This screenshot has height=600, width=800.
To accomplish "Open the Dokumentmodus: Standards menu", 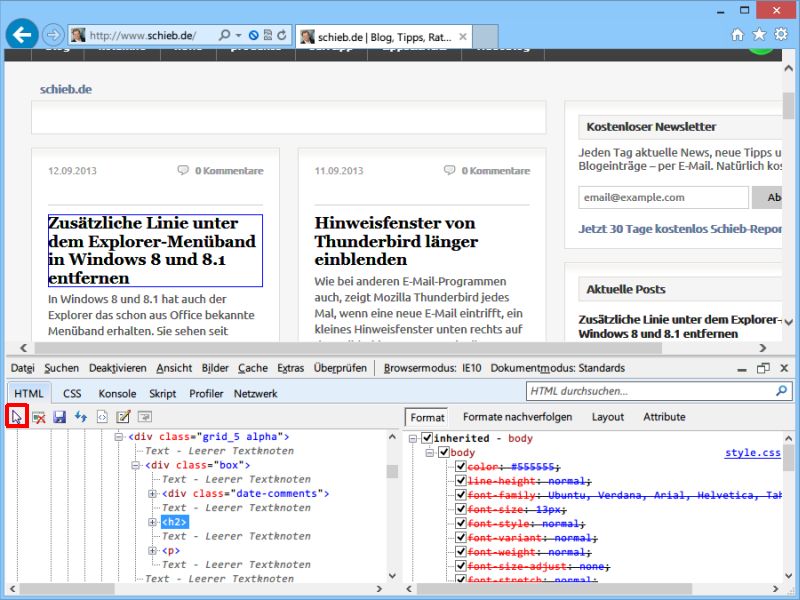I will (x=558, y=368).
